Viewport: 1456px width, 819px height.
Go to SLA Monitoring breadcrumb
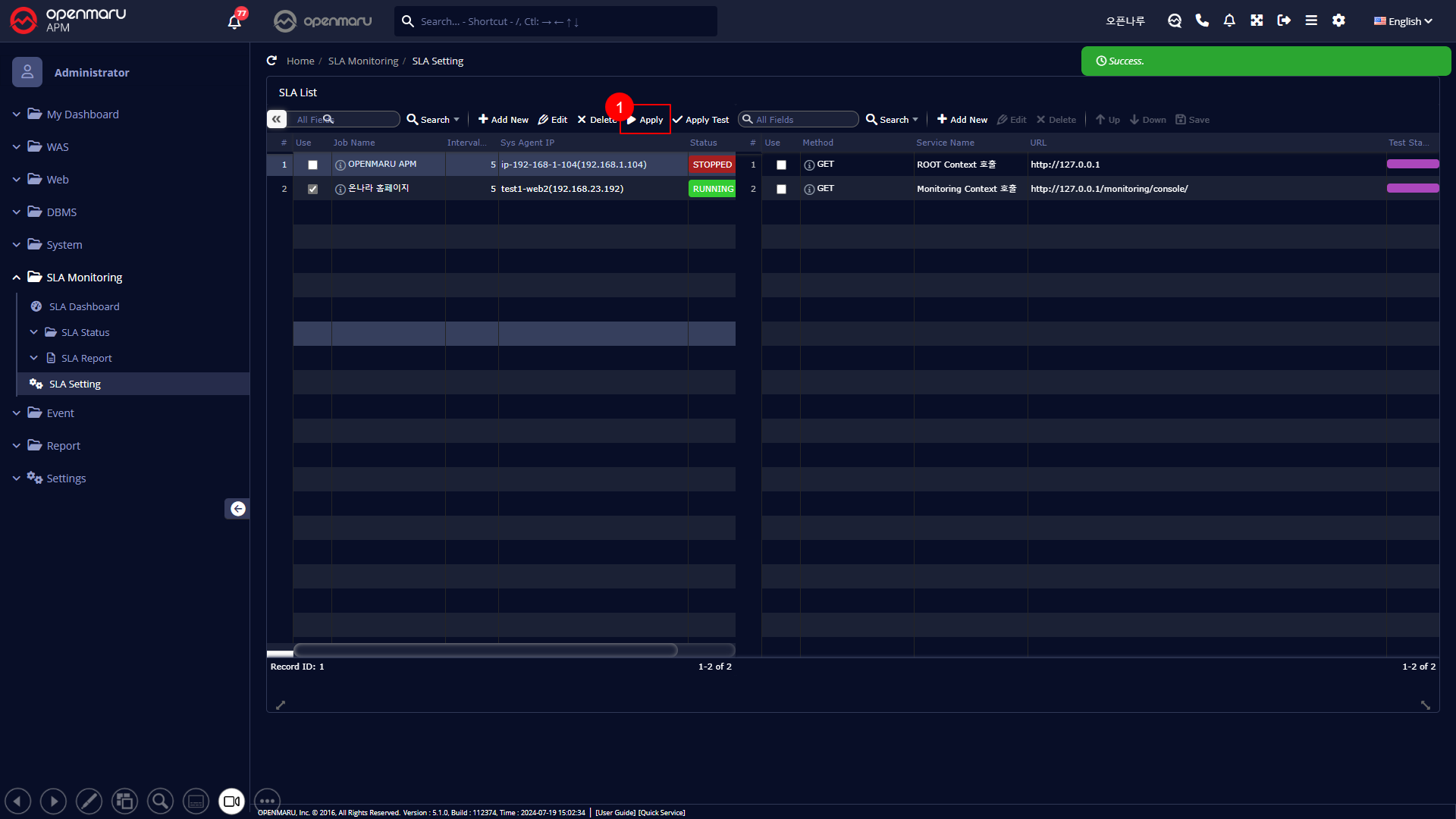click(362, 61)
